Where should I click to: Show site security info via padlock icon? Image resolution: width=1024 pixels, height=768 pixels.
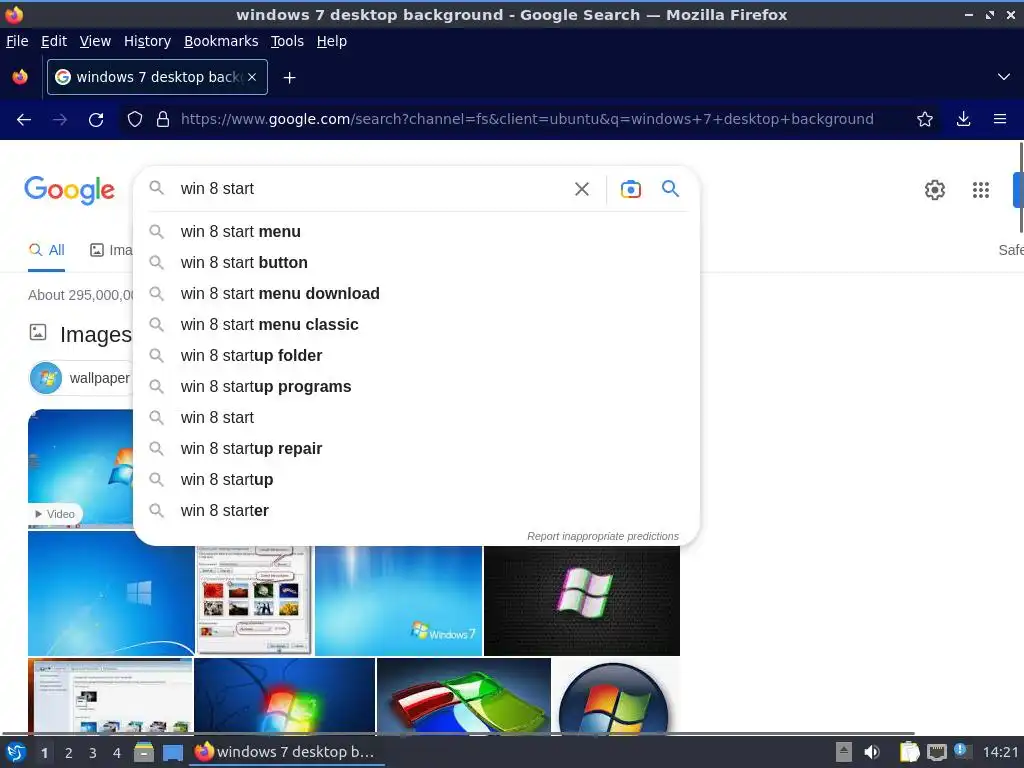163,120
